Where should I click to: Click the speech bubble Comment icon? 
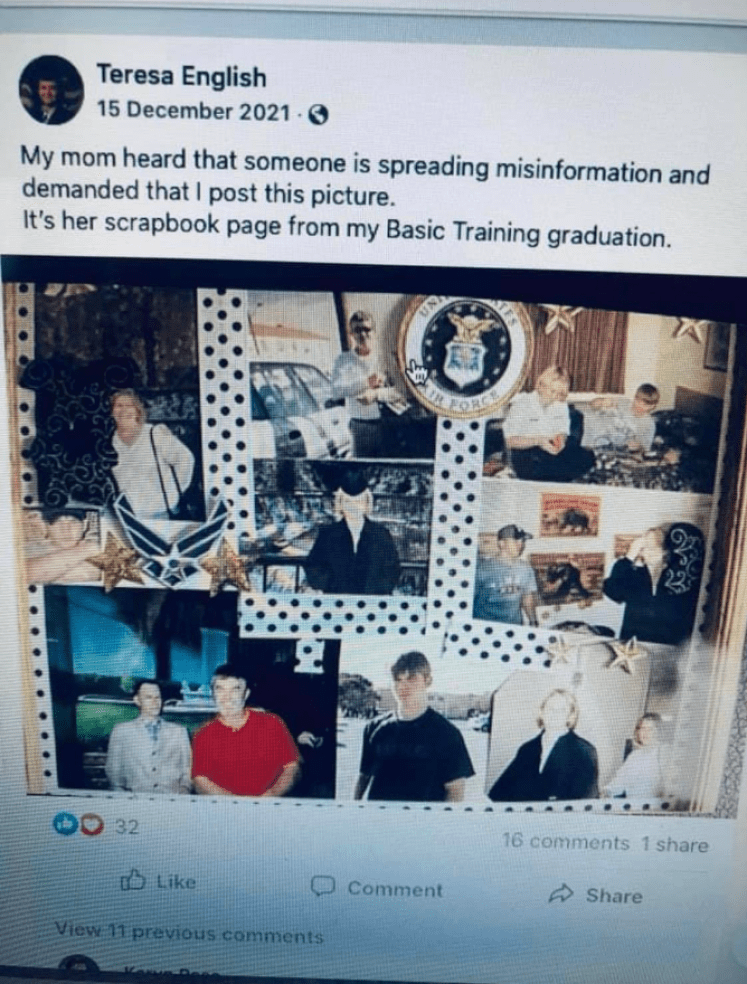click(x=323, y=885)
